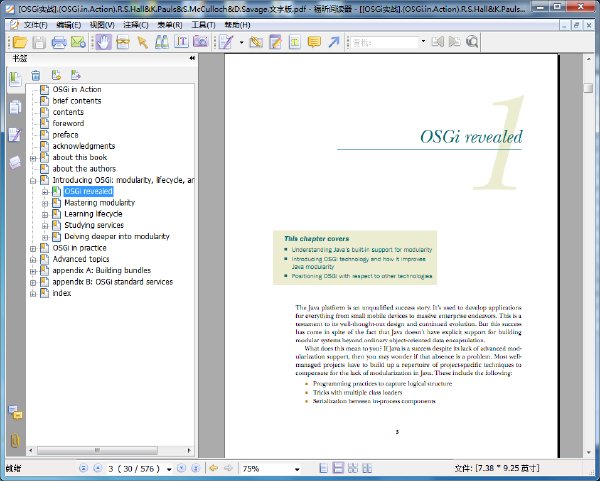Toggle single page layout view

(x=324, y=468)
